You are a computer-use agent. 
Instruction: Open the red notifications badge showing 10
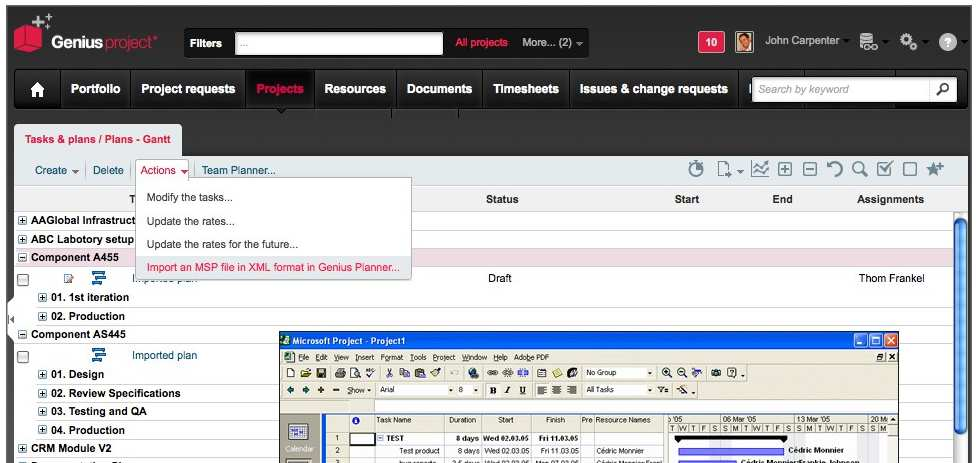click(711, 42)
